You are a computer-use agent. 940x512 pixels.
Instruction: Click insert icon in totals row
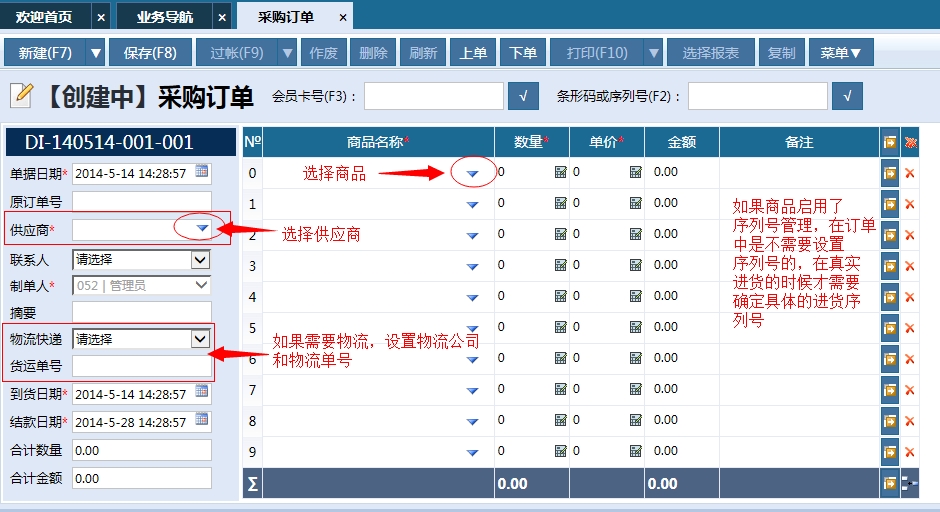tap(890, 483)
